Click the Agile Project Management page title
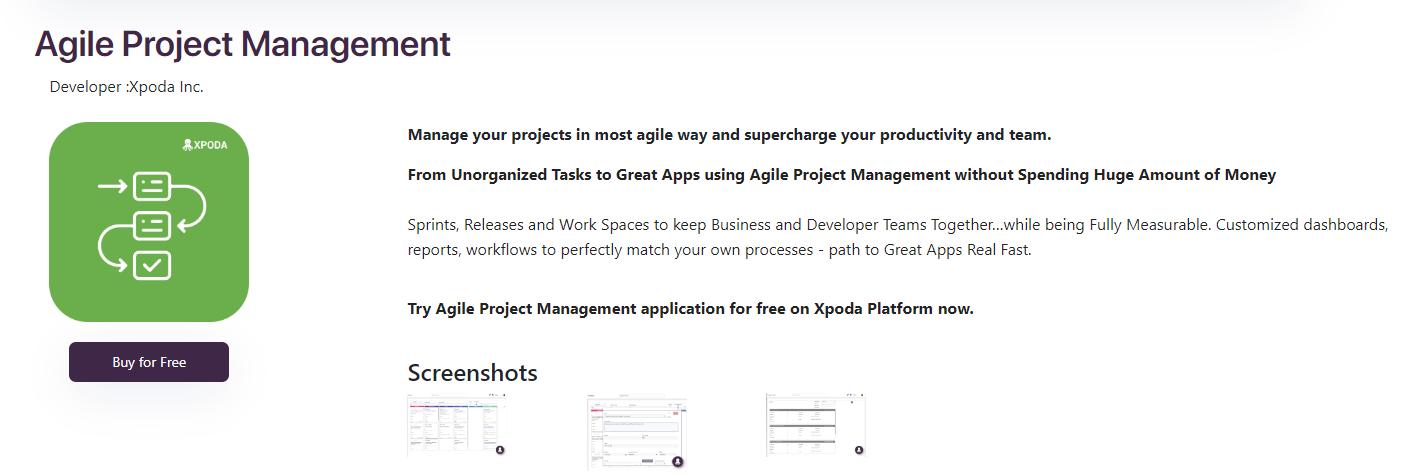 pos(243,44)
